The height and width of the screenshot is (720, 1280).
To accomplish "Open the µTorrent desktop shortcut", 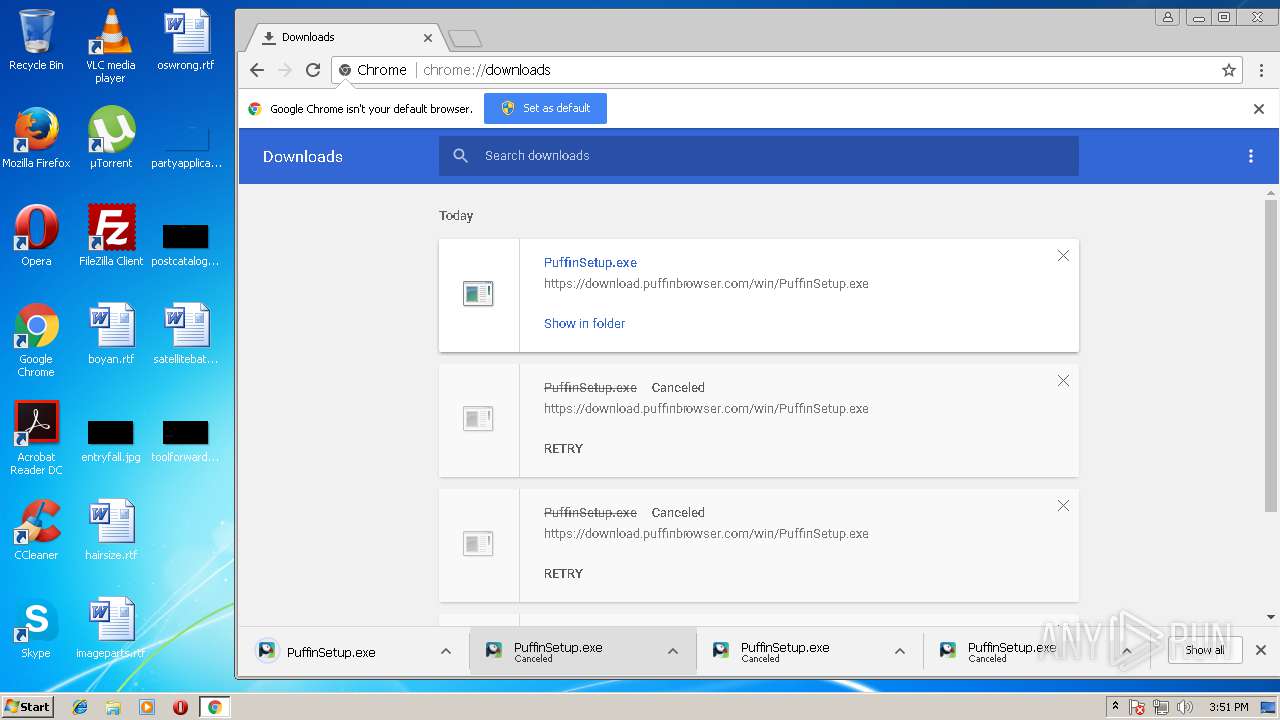I will click(x=111, y=138).
